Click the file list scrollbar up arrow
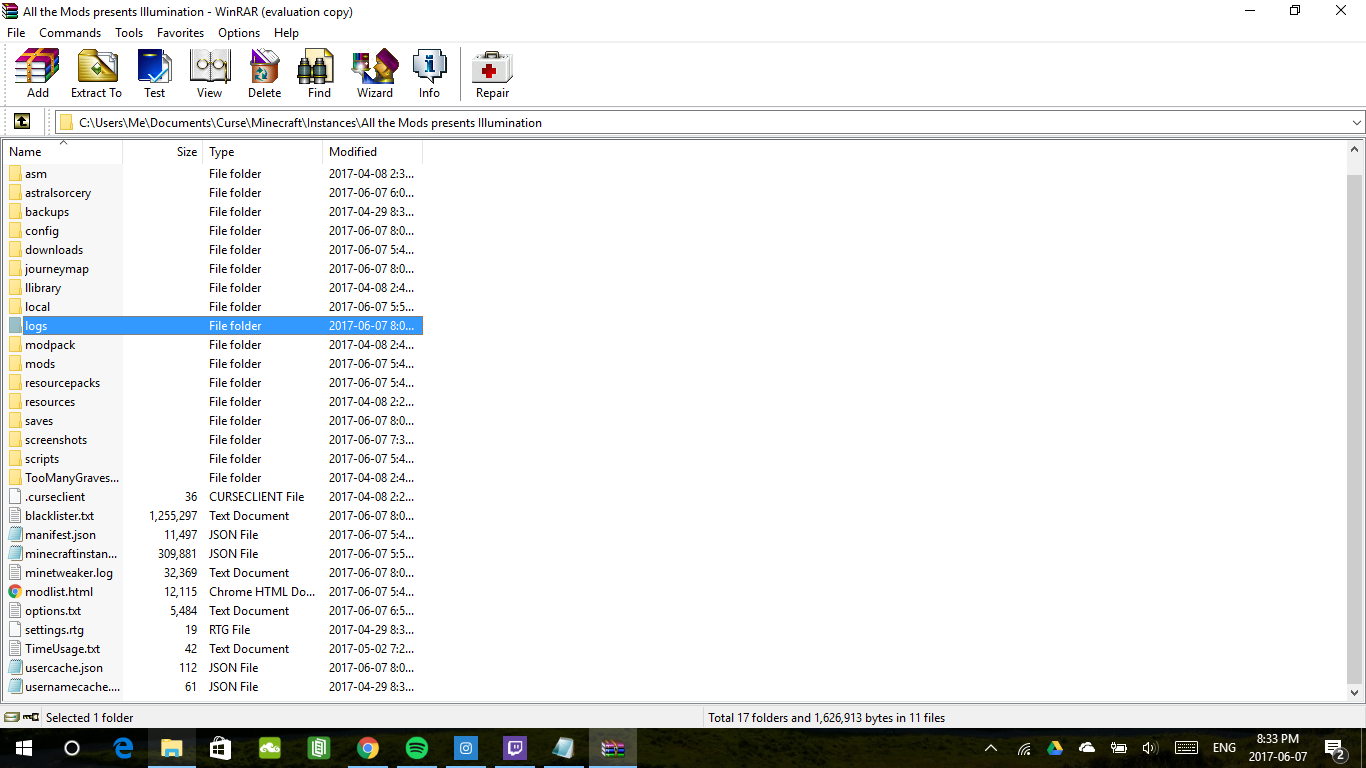 pos(1355,150)
